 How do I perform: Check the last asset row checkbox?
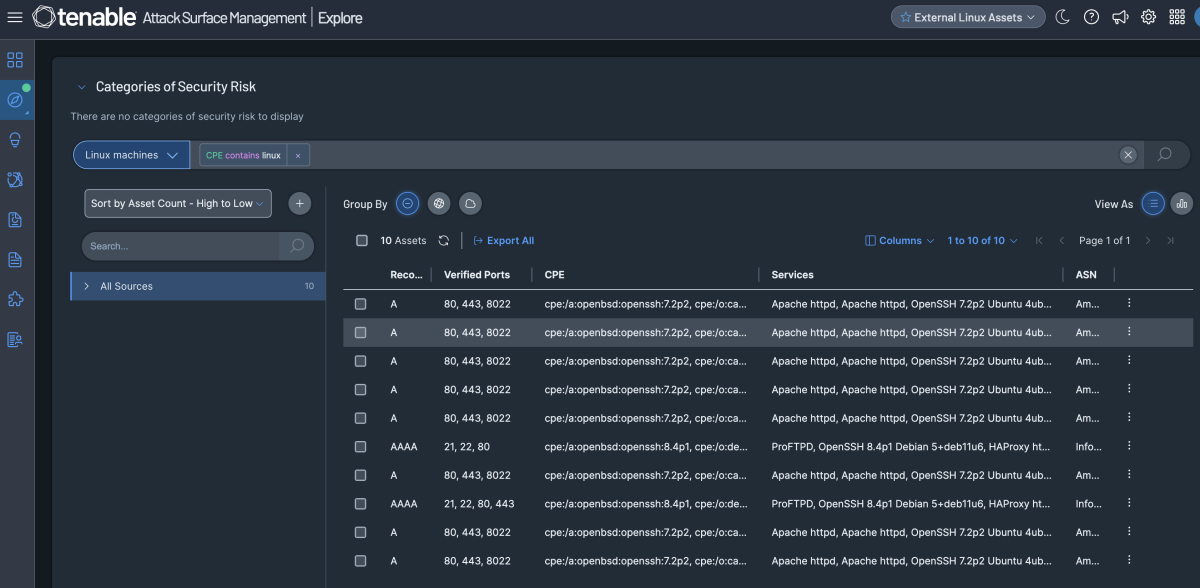pyautogui.click(x=361, y=561)
